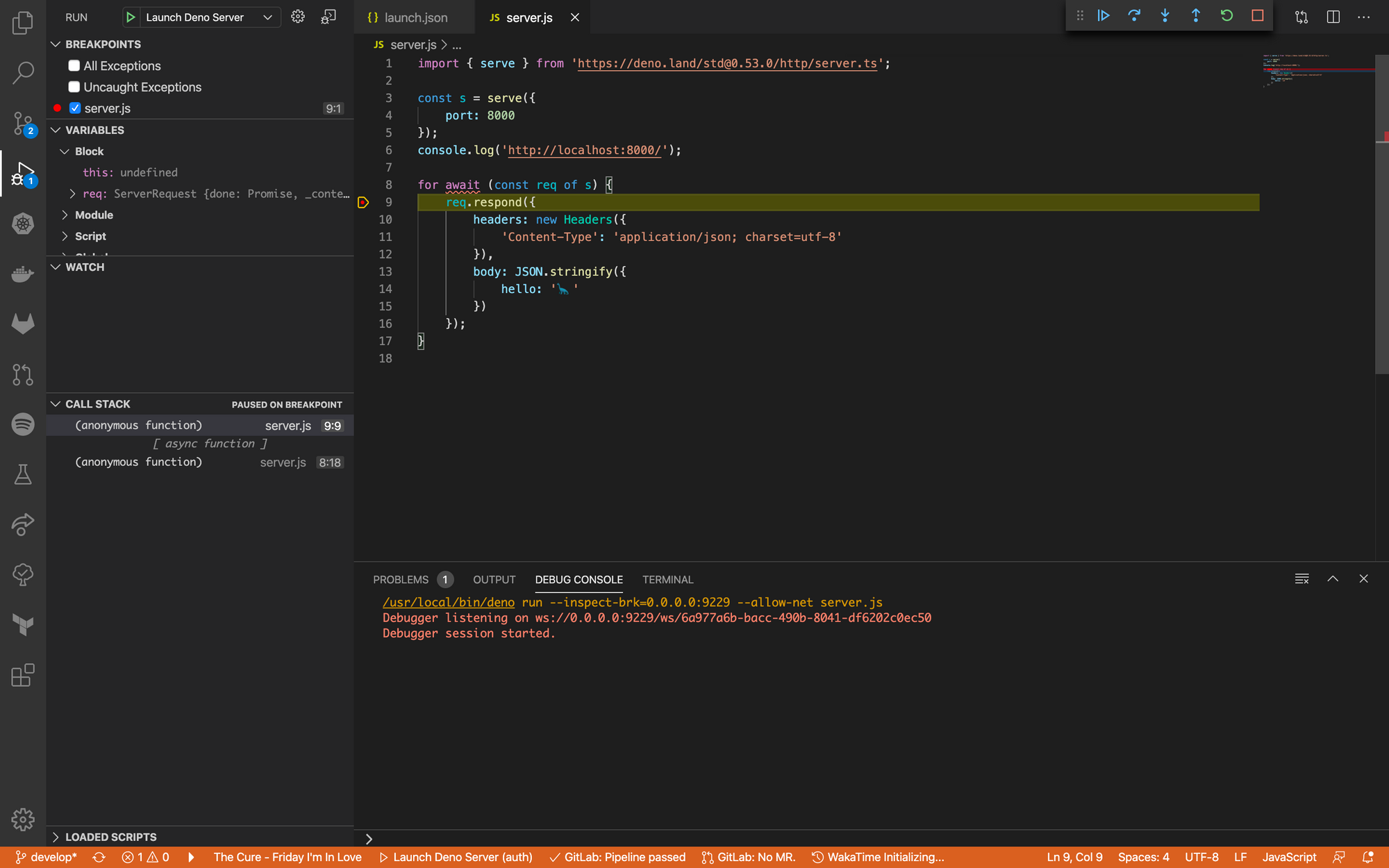Switch to the Terminal panel tab
This screenshot has width=1389, height=868.
[x=667, y=579]
